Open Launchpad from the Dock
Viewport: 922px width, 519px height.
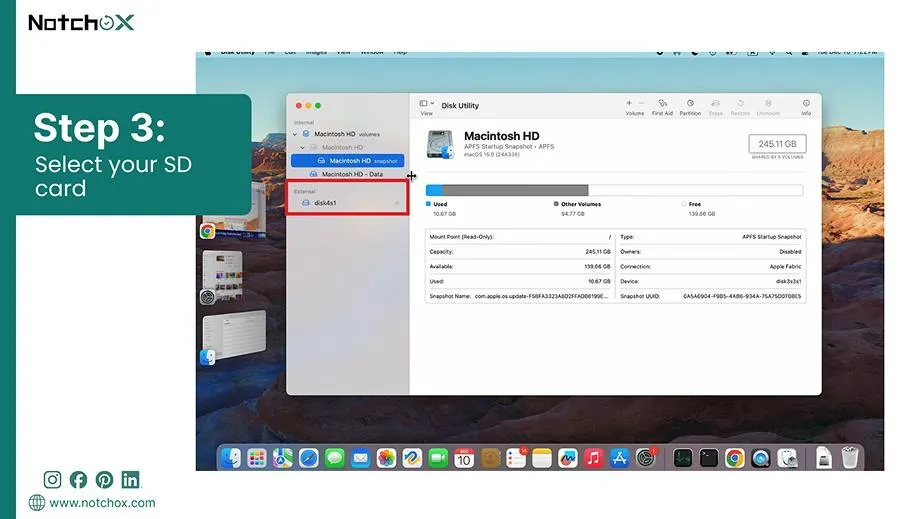click(x=257, y=458)
